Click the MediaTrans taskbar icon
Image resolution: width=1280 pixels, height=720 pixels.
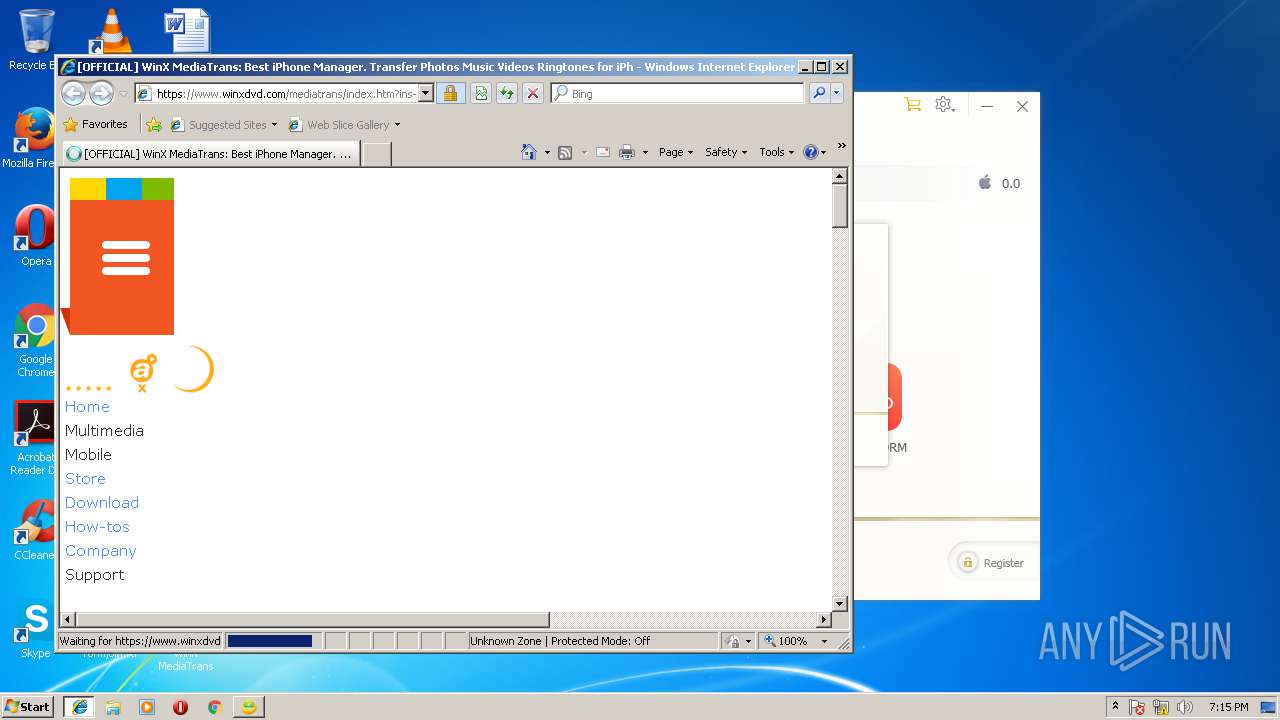pos(248,707)
